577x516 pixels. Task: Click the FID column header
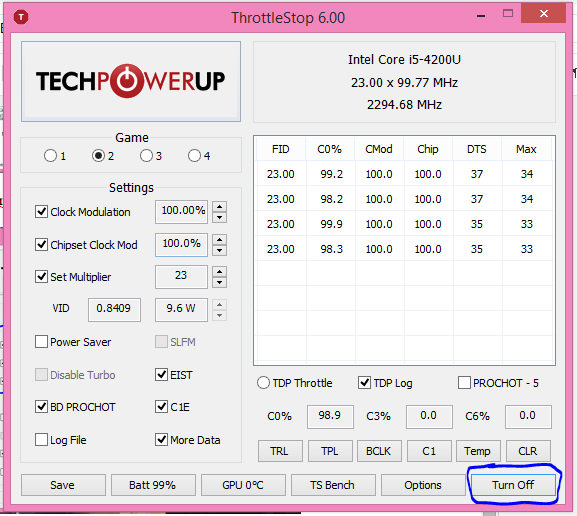[281, 149]
